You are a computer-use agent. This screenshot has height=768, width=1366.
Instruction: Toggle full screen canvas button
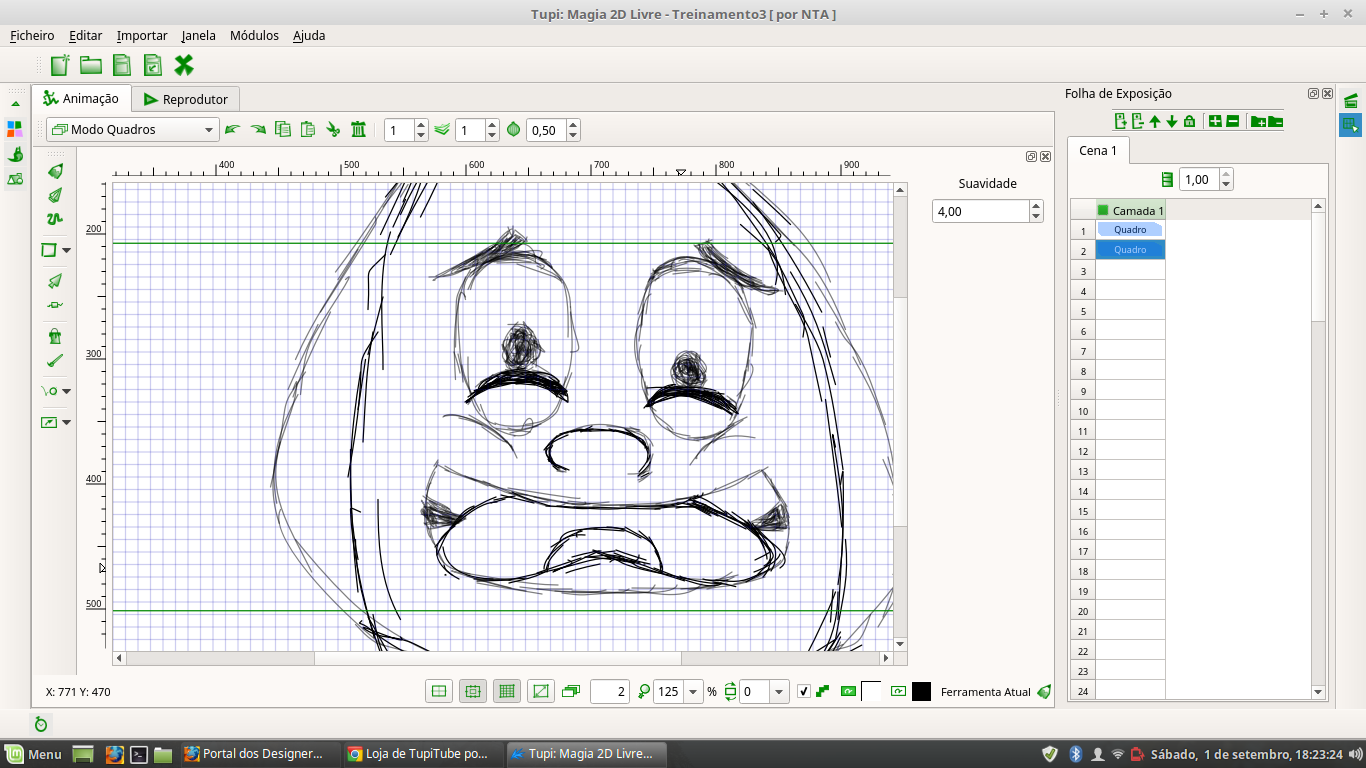[x=439, y=691]
